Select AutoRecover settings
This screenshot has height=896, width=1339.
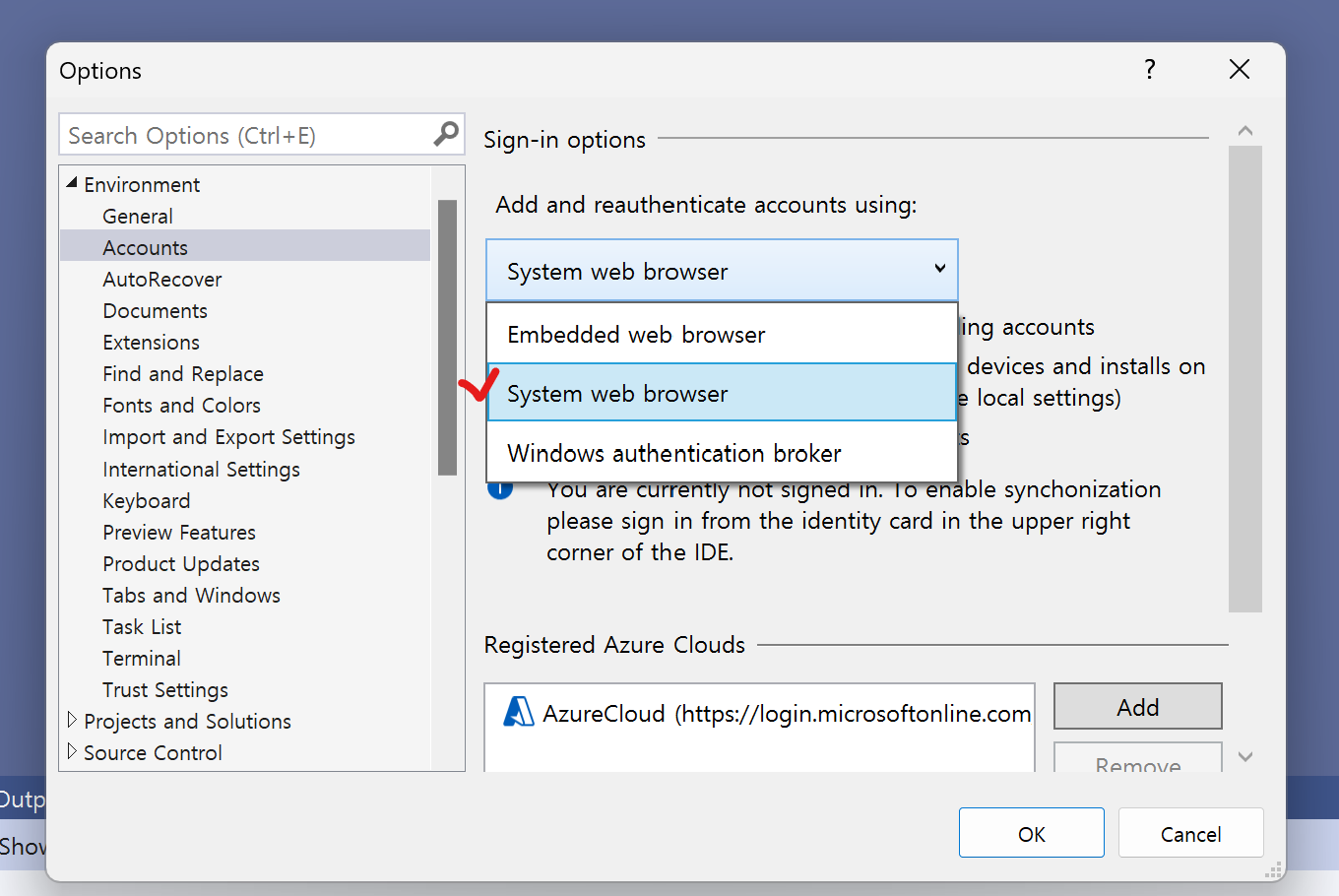pyautogui.click(x=162, y=279)
